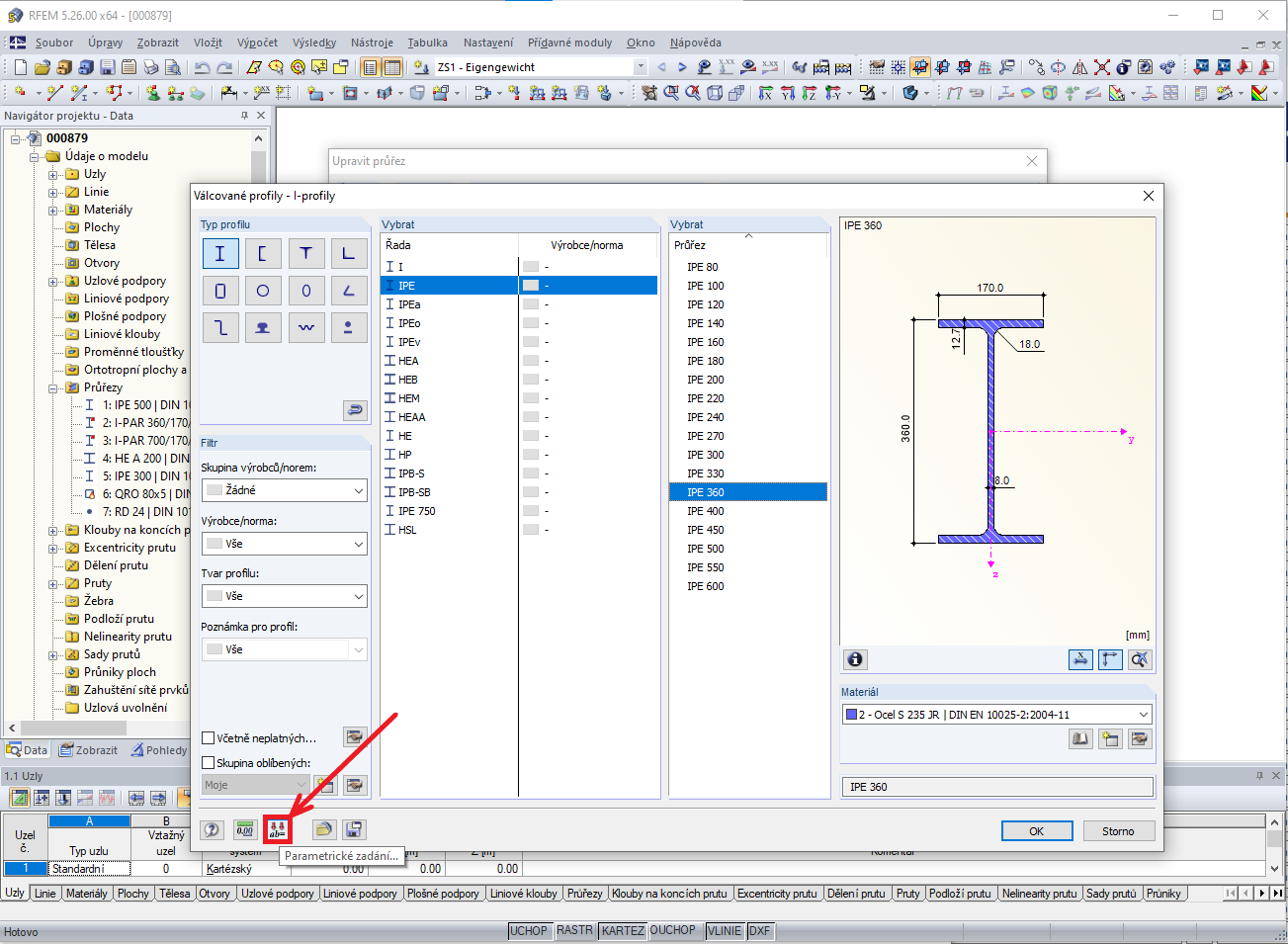Select the U-channel profile type icon
This screenshot has height=944, width=1288.
tap(263, 254)
